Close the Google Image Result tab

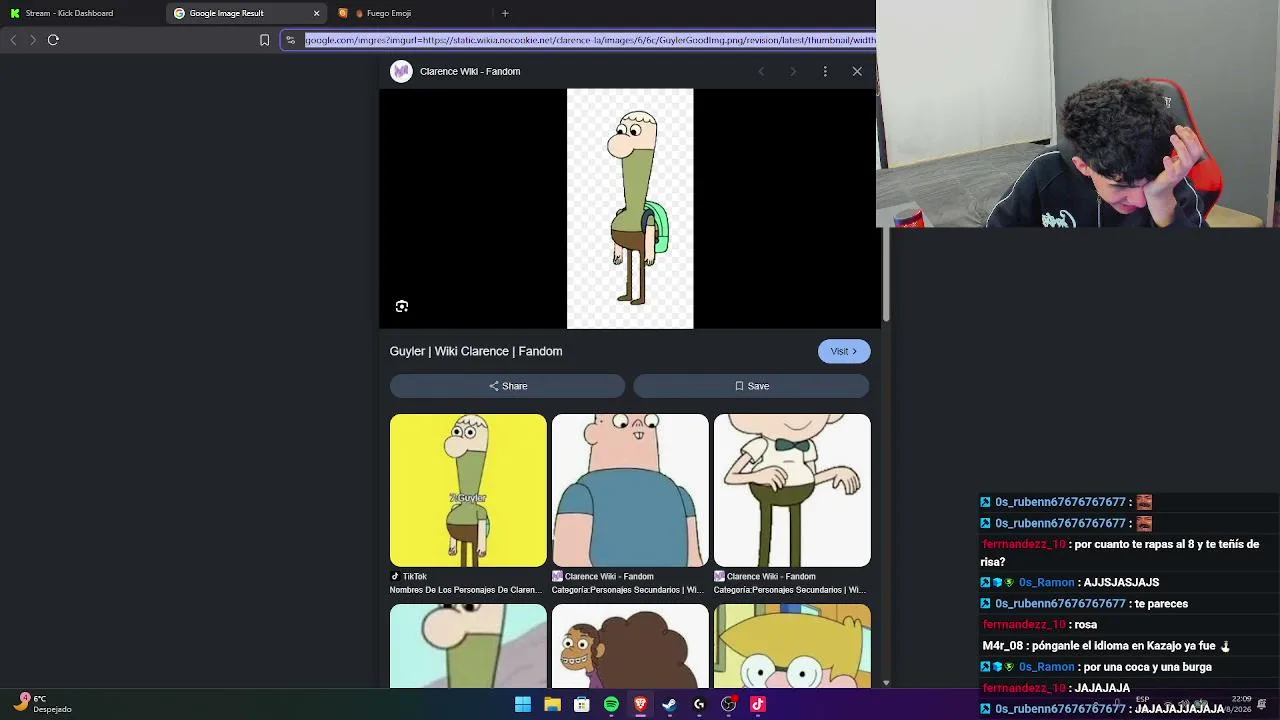click(316, 13)
